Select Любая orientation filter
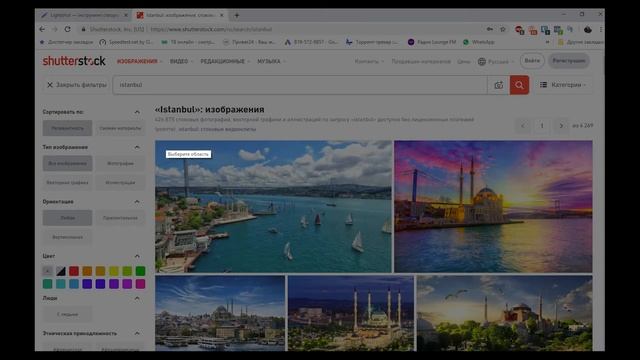This screenshot has width=640, height=360. click(67, 218)
